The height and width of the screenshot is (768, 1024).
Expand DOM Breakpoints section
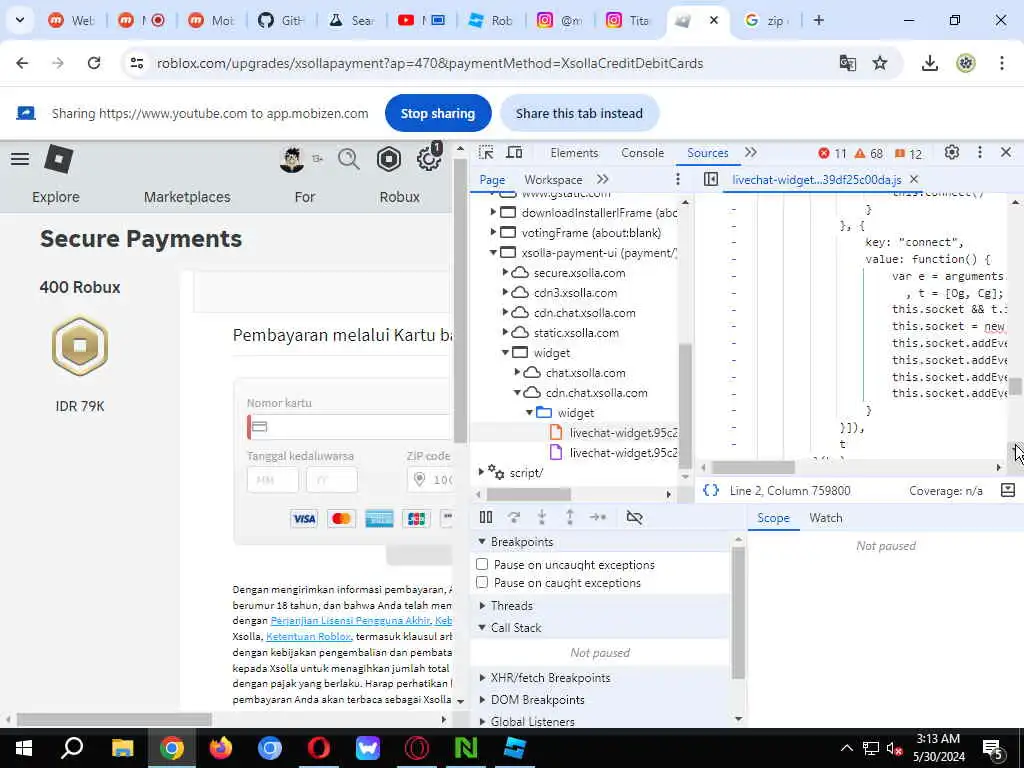click(482, 699)
